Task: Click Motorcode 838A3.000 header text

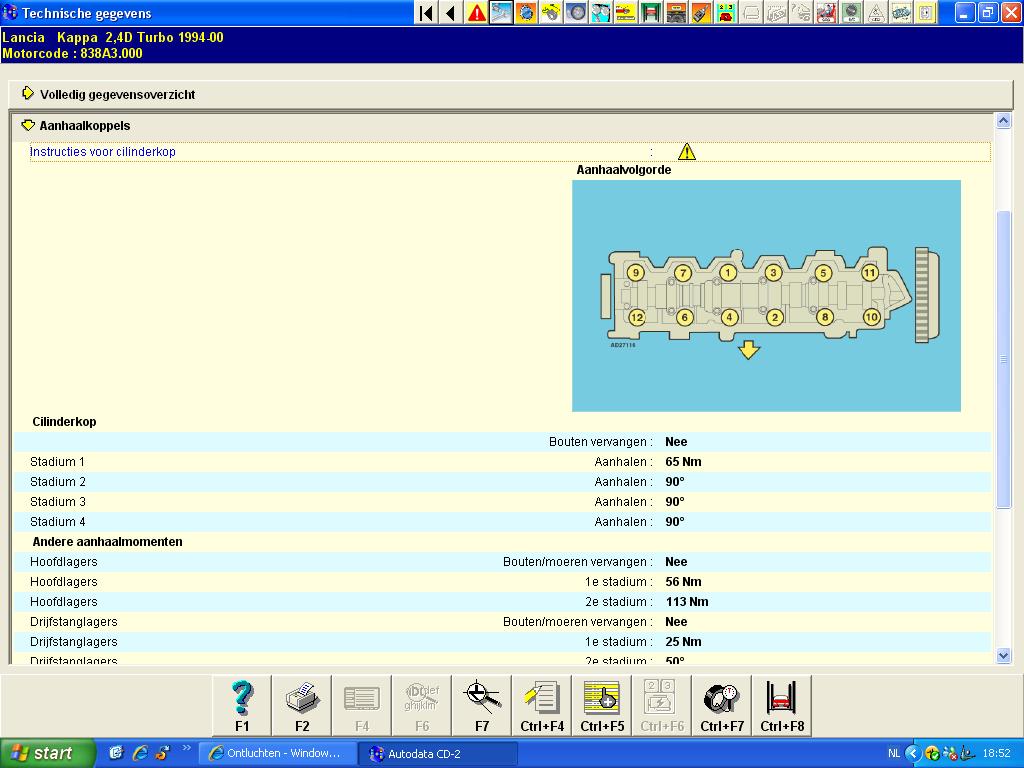Action: 72,54
